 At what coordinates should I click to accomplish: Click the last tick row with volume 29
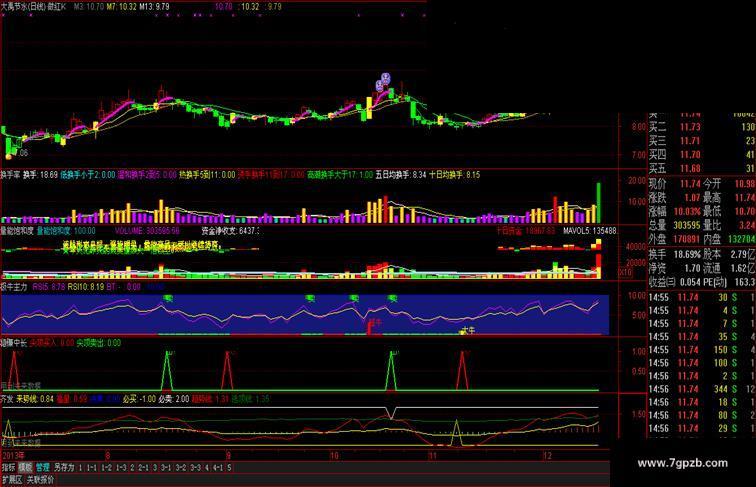coord(702,428)
